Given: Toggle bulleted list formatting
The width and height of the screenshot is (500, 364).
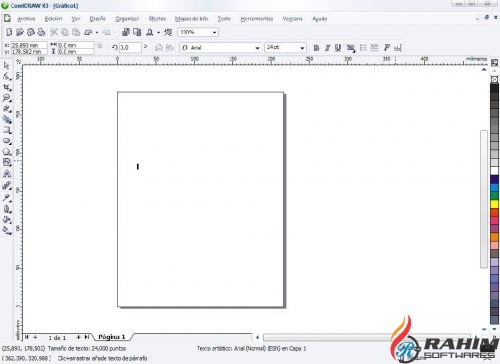Looking at the screenshot, I should 363,48.
